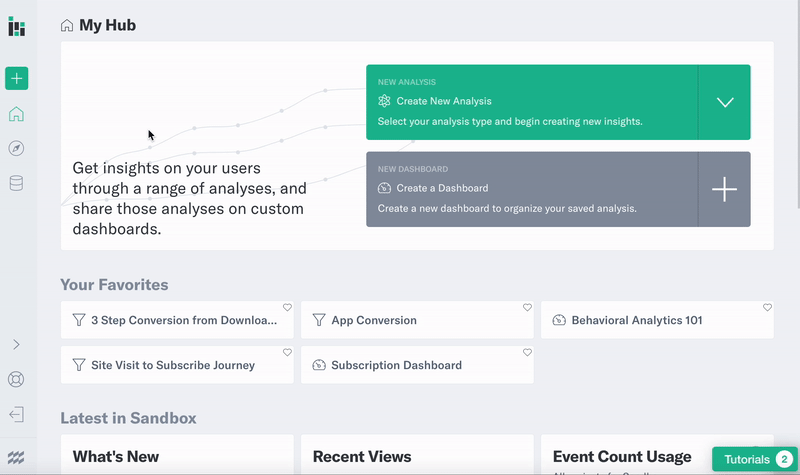800x475 pixels.
Task: Click the Event Count Usage panel heading
Action: [x=622, y=457]
